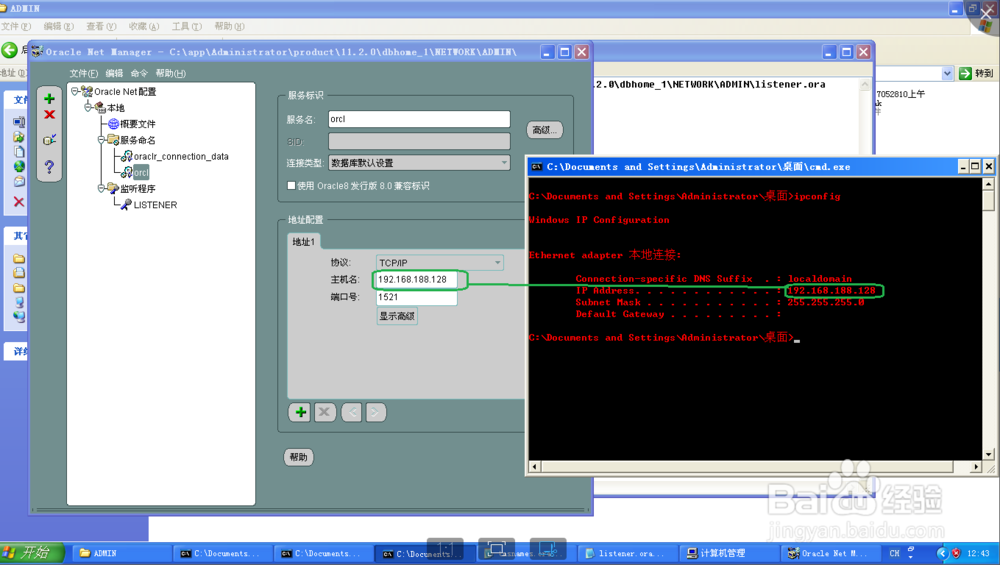Click the 显示高级 show advanced button
The image size is (1000, 565).
[397, 316]
